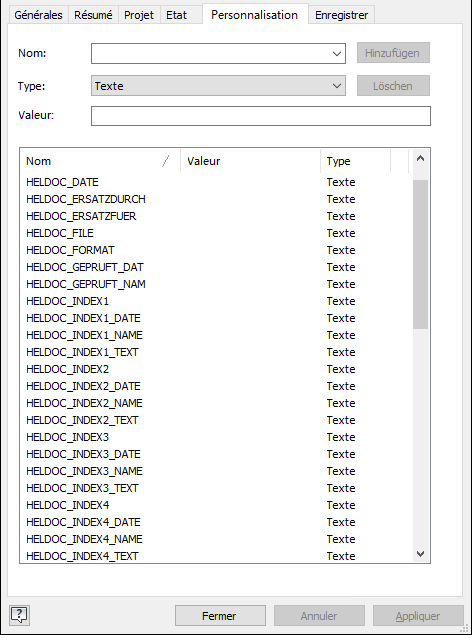472x635 pixels.
Task: Expand the Type dropdown showing Texte
Action: coord(218,85)
